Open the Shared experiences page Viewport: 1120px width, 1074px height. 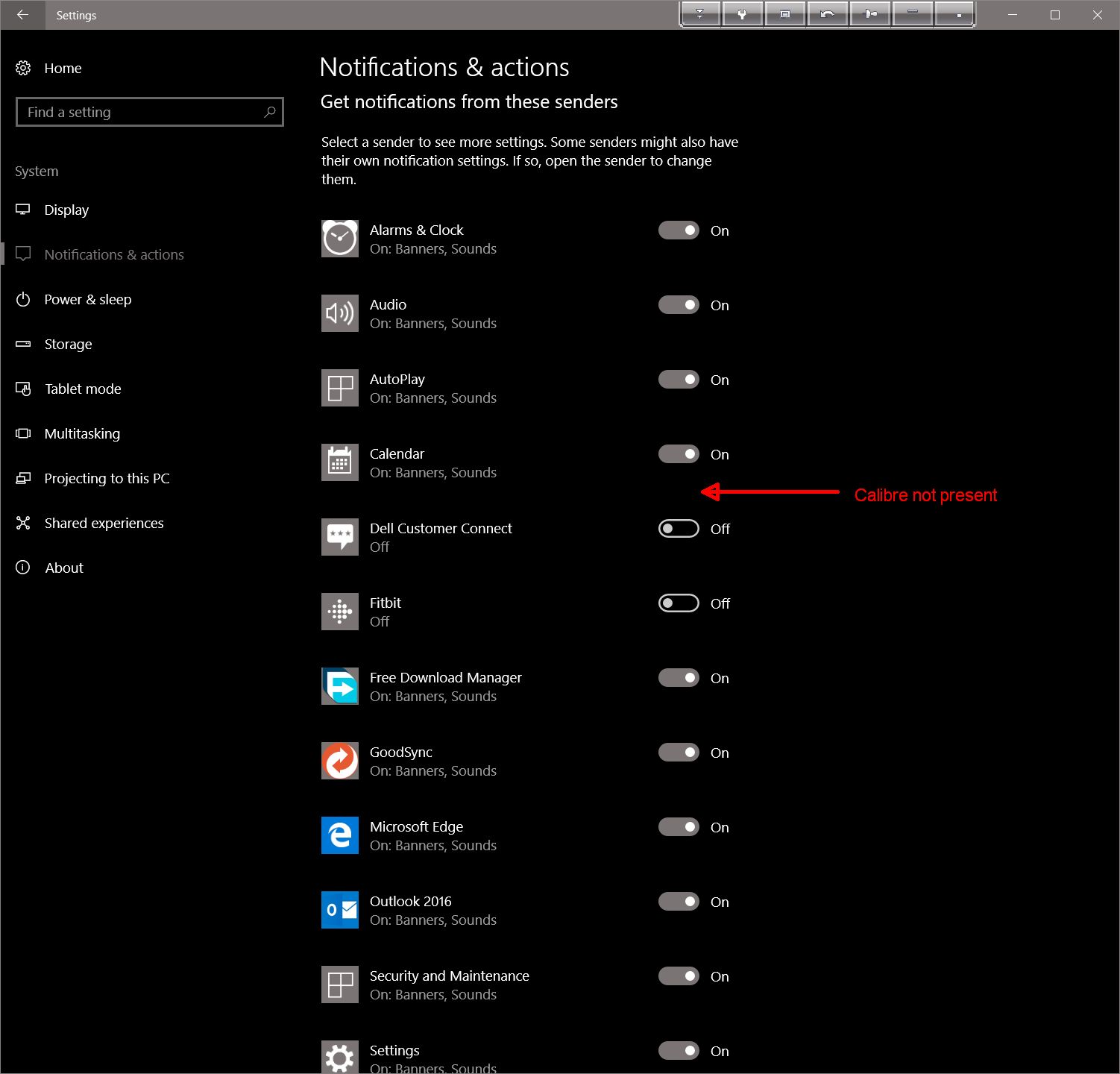104,523
